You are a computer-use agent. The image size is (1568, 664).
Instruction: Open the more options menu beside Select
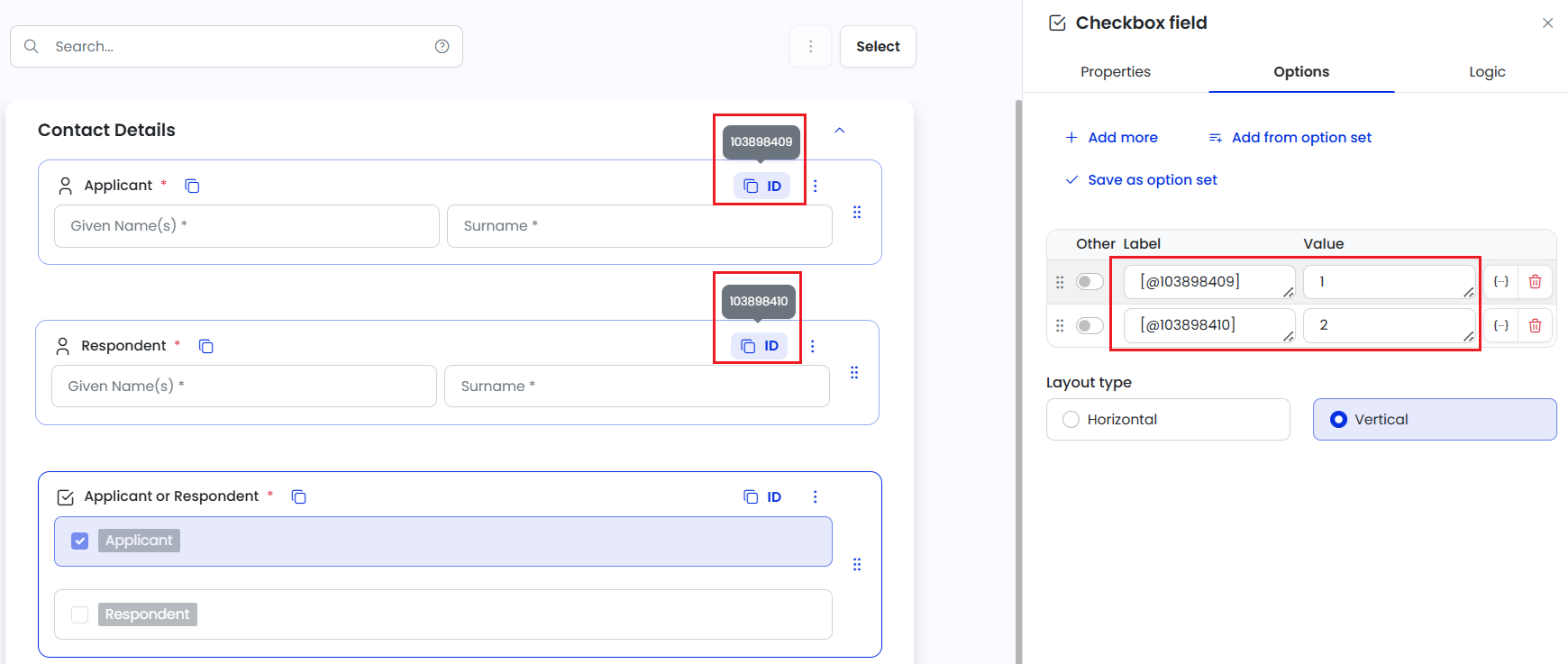point(810,47)
